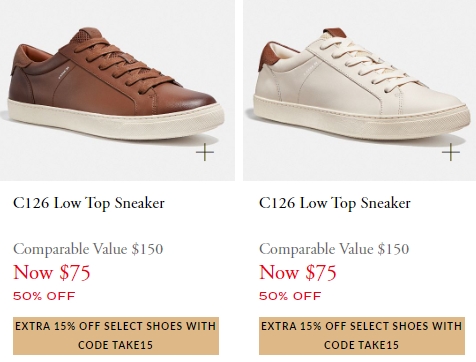The width and height of the screenshot is (476, 362).
Task: Click Comparable Value $150 text on left product
Action: (x=88, y=249)
